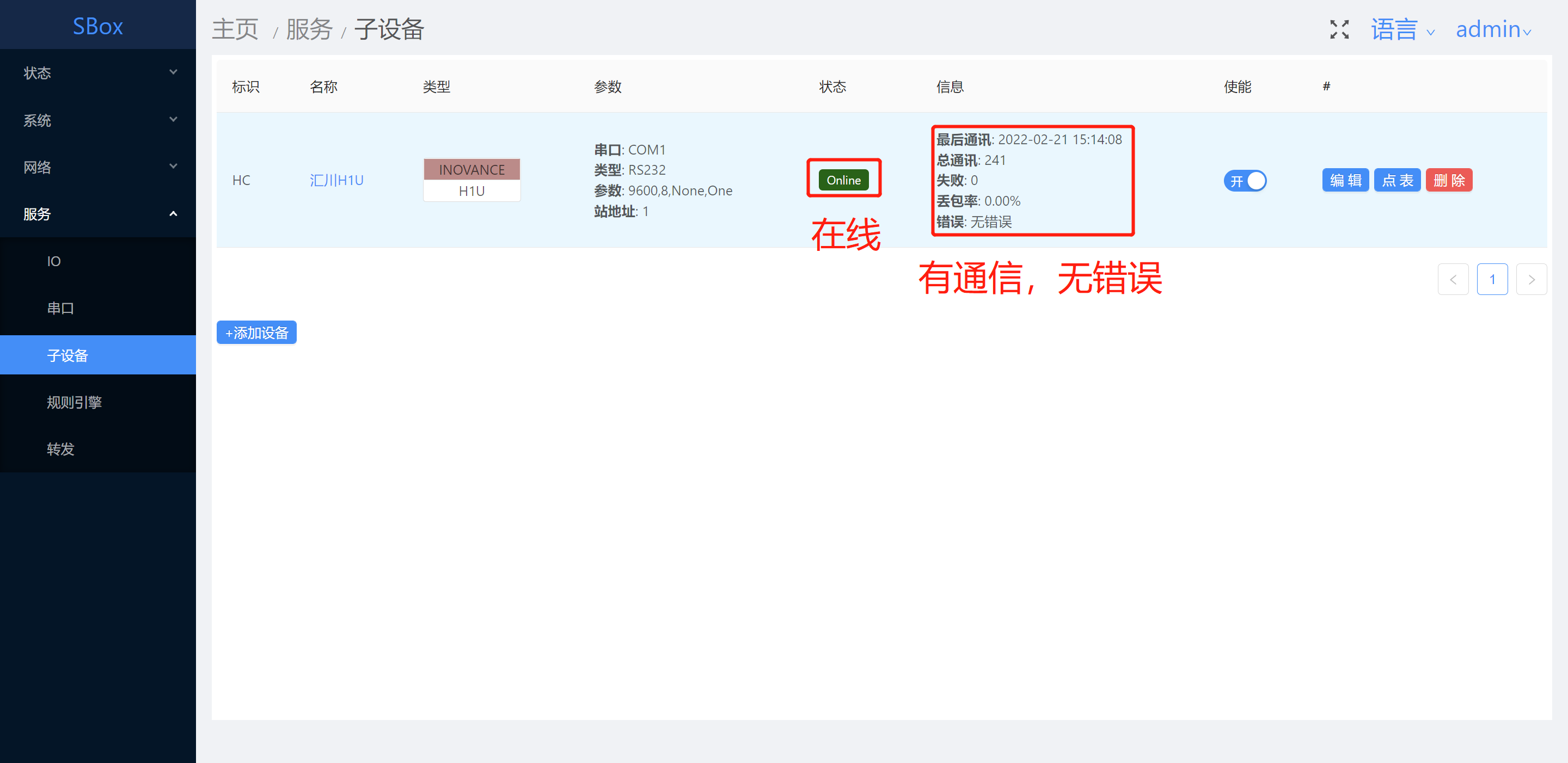Open the admin user dropdown

click(x=1492, y=29)
